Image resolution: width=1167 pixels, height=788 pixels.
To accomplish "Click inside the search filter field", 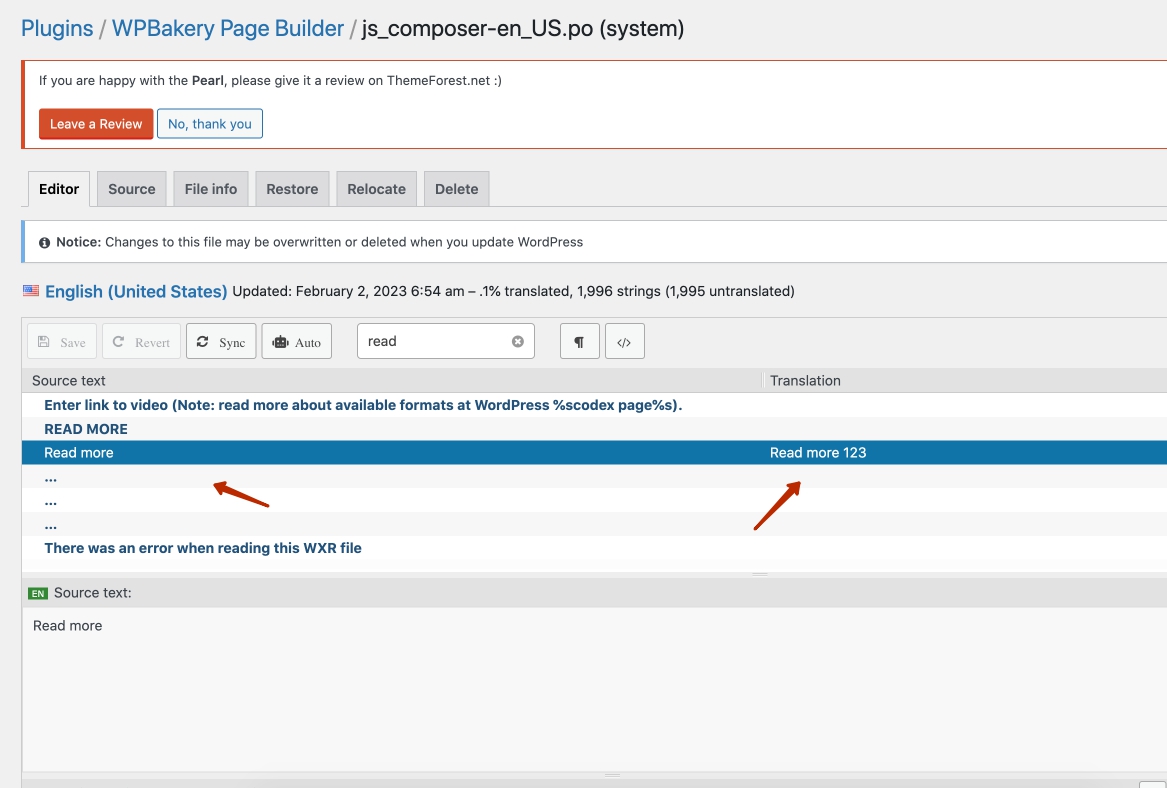I will (x=435, y=342).
